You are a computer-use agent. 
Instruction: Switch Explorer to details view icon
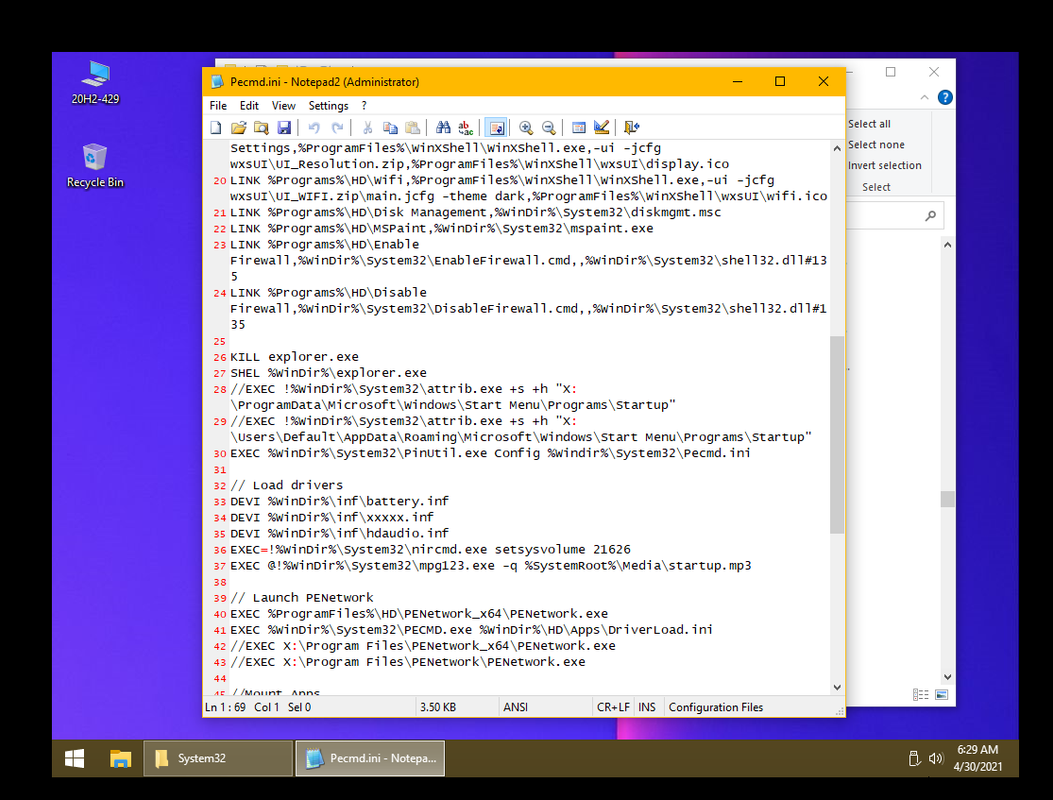click(x=921, y=695)
